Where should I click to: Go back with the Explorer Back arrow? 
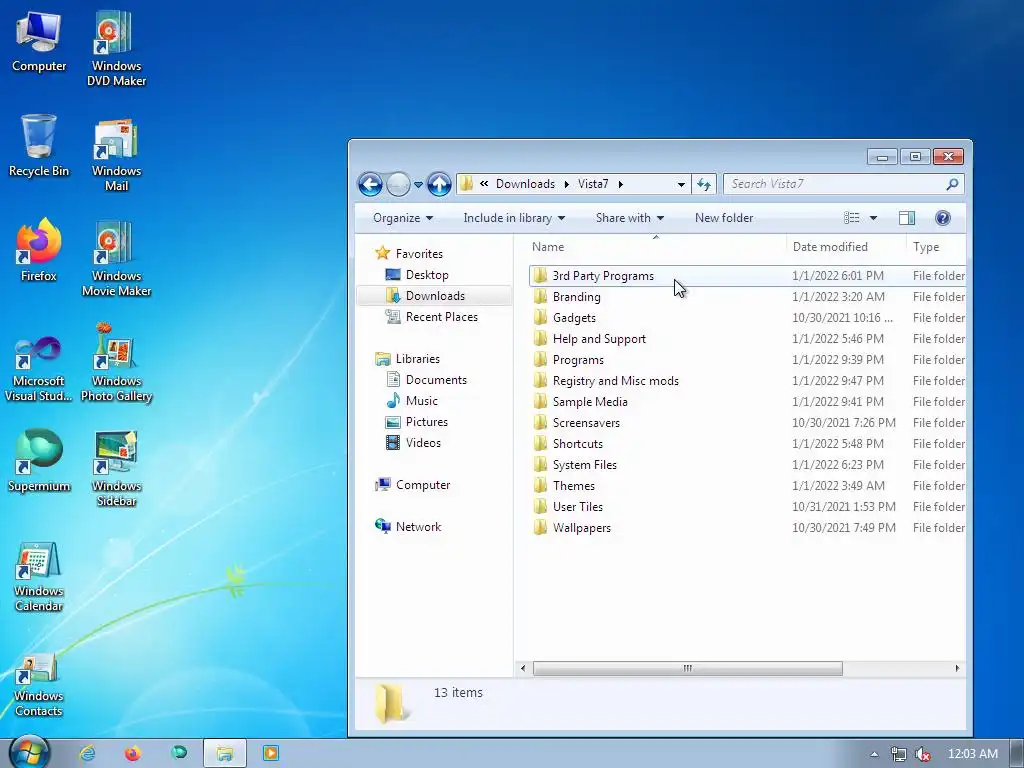click(x=370, y=184)
